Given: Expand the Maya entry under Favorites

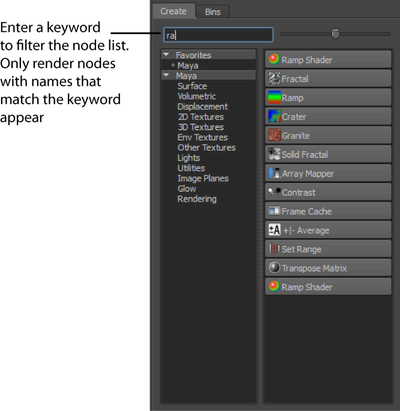Looking at the screenshot, I should click(173, 65).
